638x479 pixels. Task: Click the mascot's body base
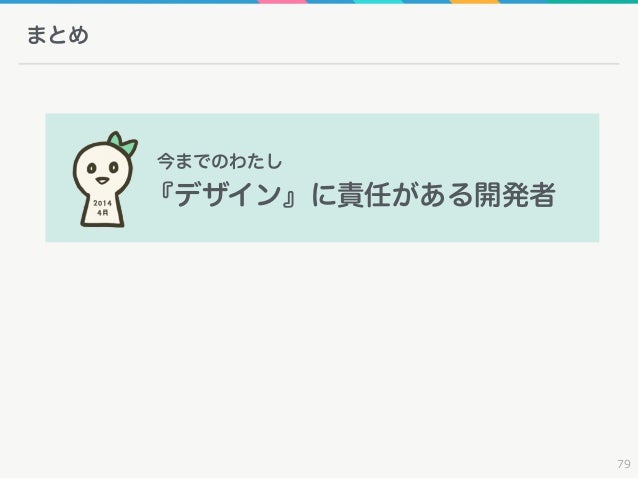point(102,212)
